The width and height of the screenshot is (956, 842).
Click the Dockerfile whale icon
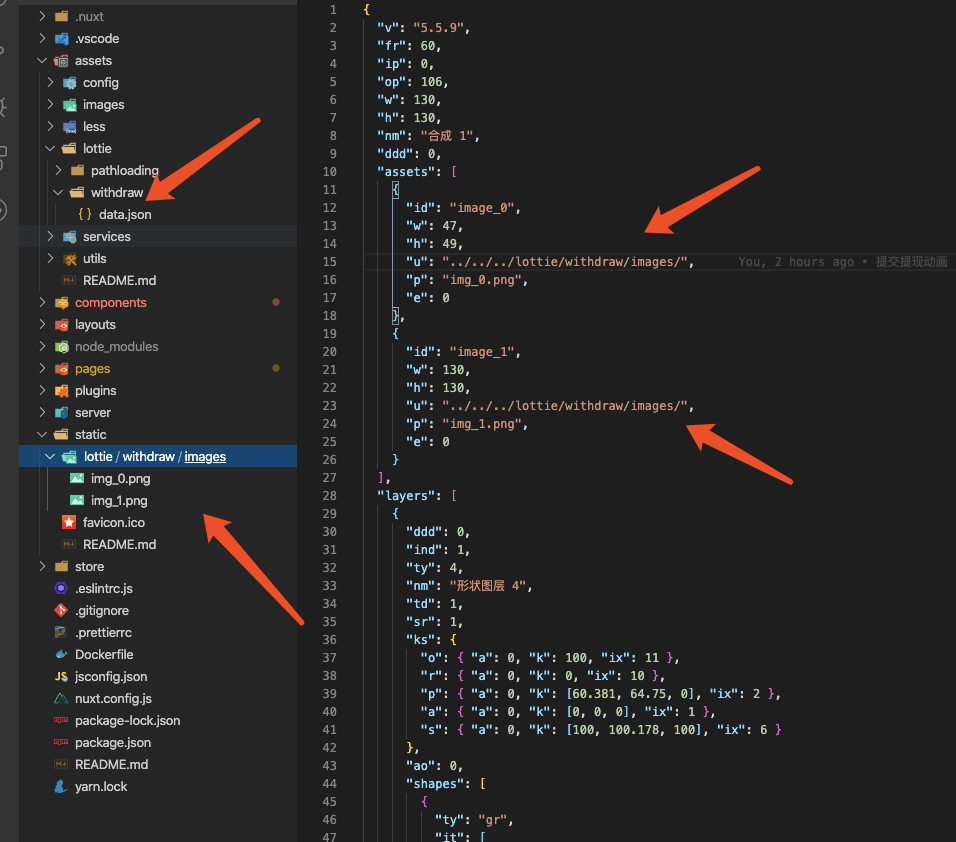[61, 654]
